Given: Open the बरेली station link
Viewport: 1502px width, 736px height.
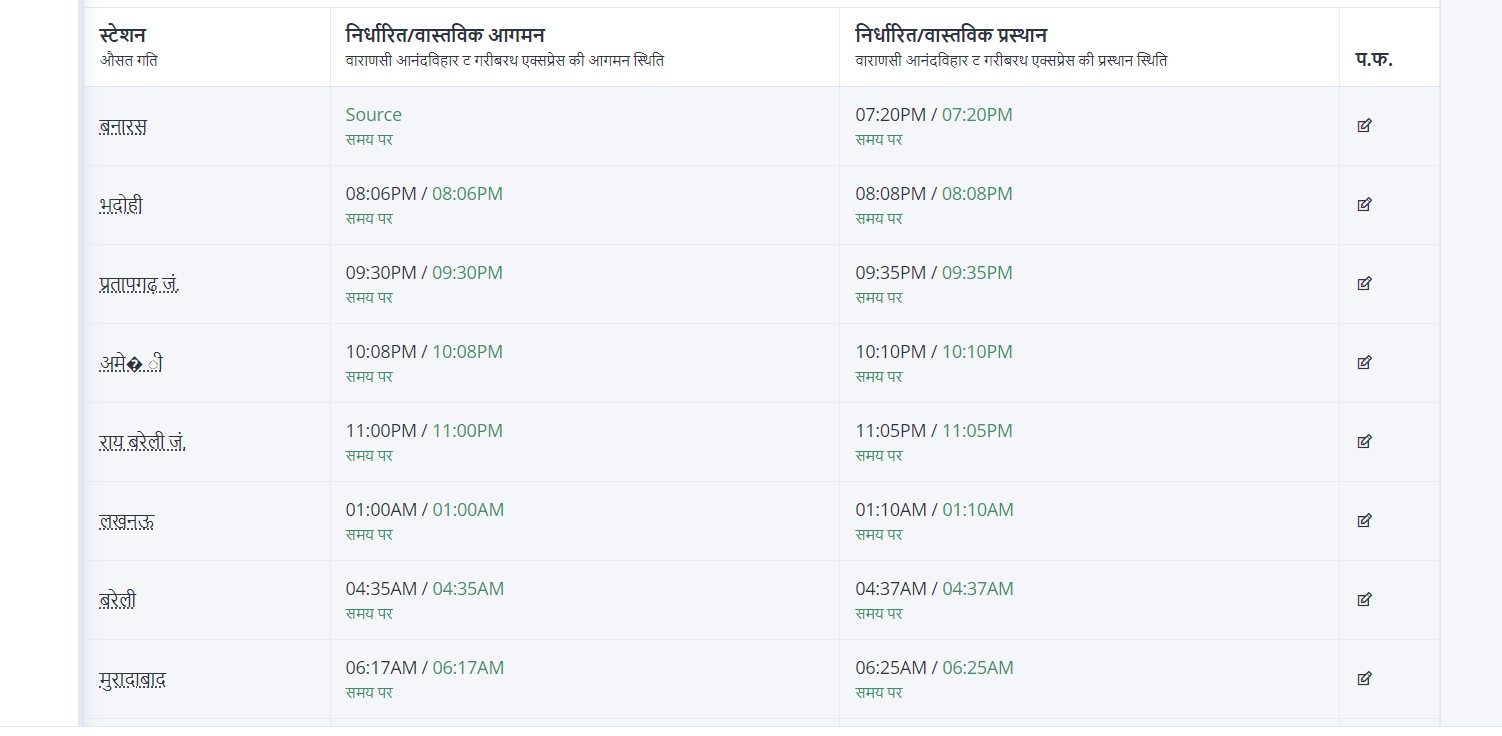Looking at the screenshot, I should pyautogui.click(x=118, y=600).
